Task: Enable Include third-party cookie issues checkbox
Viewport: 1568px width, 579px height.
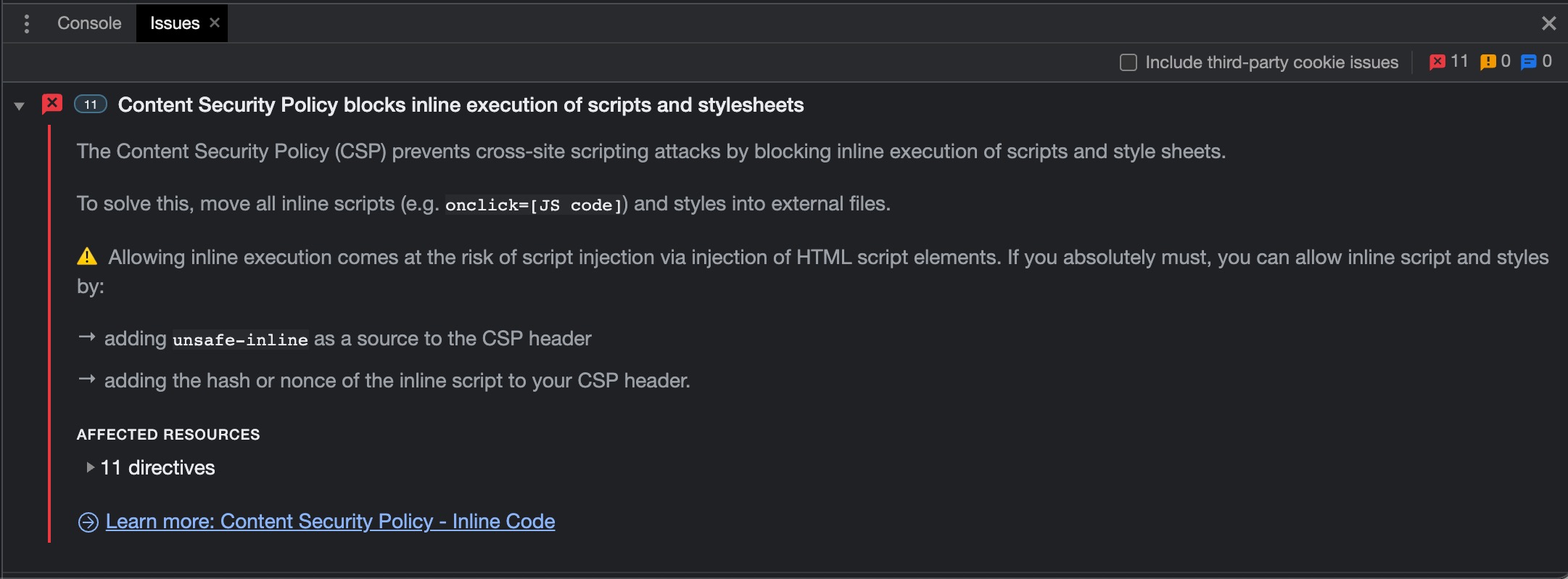Action: tap(1128, 62)
